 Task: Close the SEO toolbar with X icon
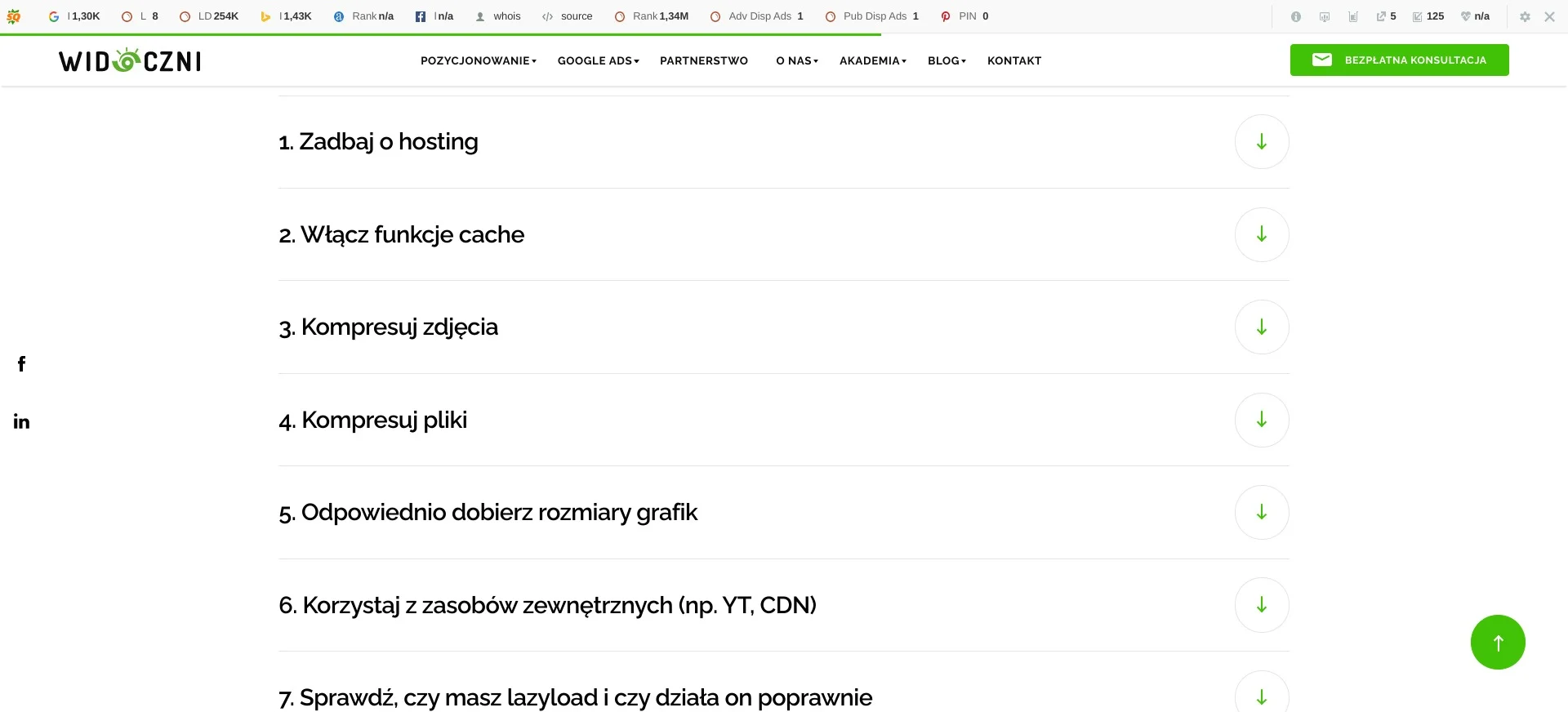(1549, 16)
